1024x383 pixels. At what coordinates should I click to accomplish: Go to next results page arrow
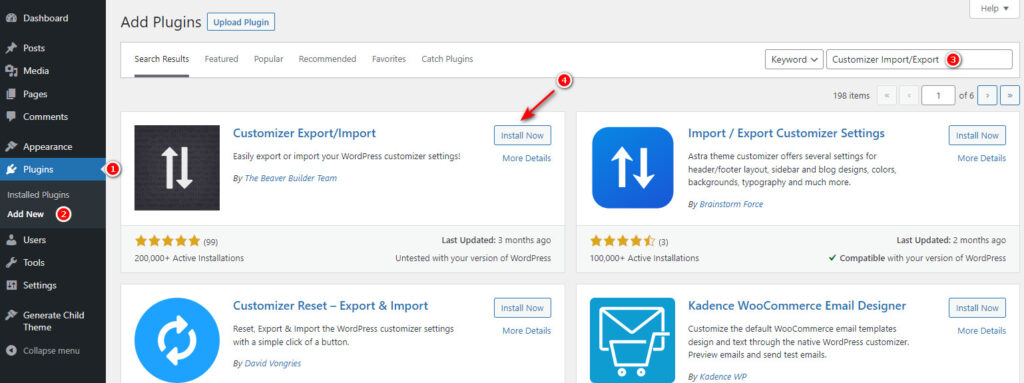coord(987,95)
